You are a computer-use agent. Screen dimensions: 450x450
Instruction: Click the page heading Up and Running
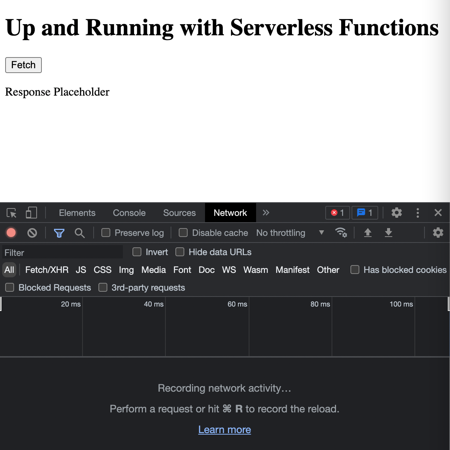[222, 28]
